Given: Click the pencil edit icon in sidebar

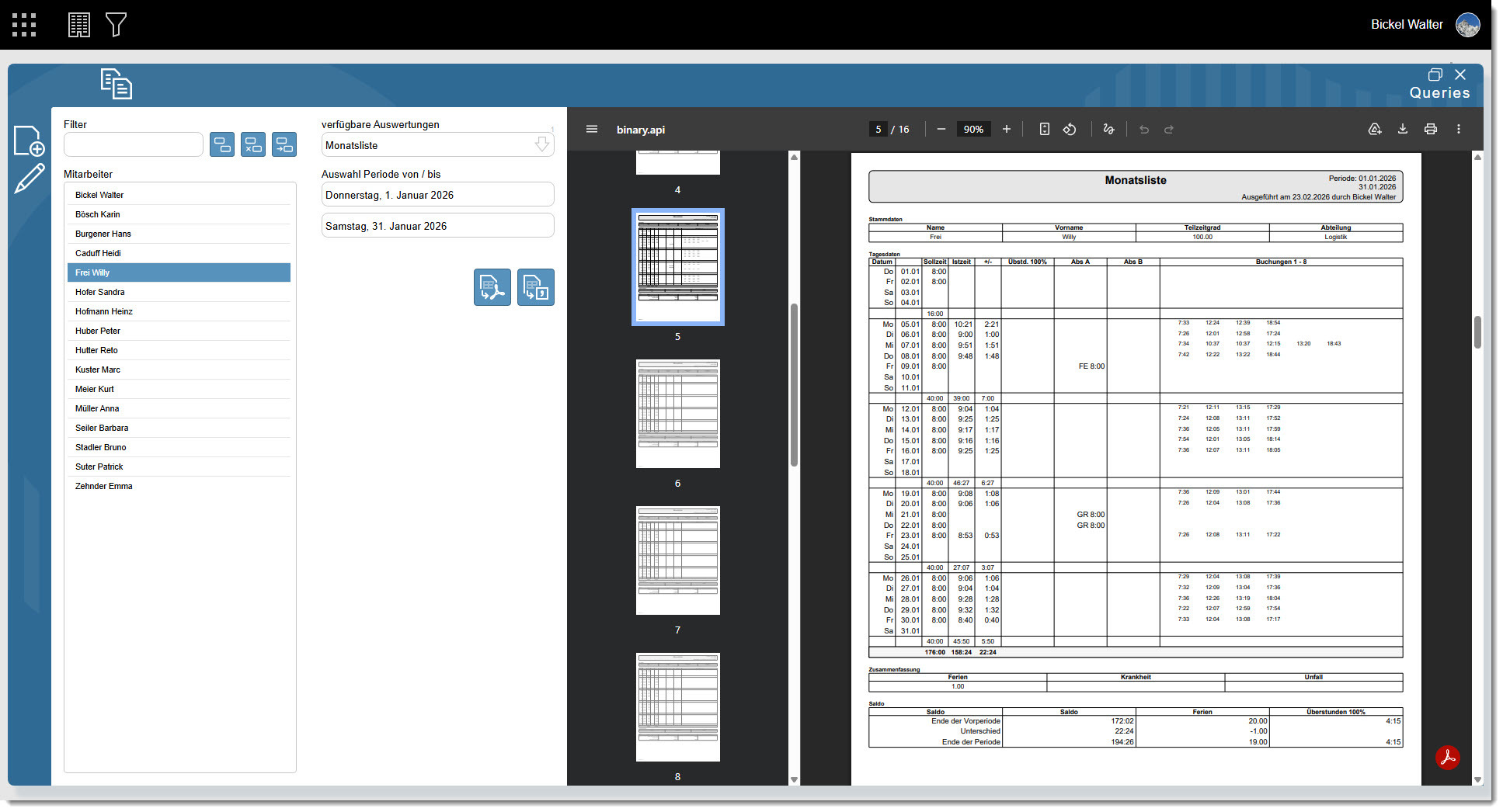Looking at the screenshot, I should click(x=30, y=179).
